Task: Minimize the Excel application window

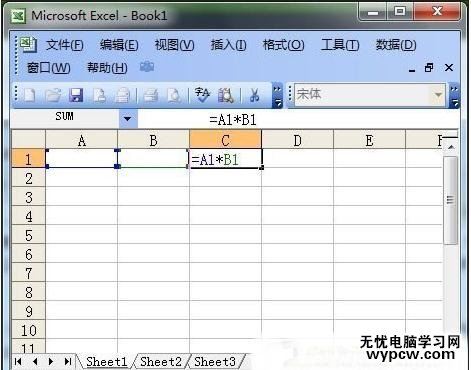Action: pyautogui.click(x=373, y=13)
